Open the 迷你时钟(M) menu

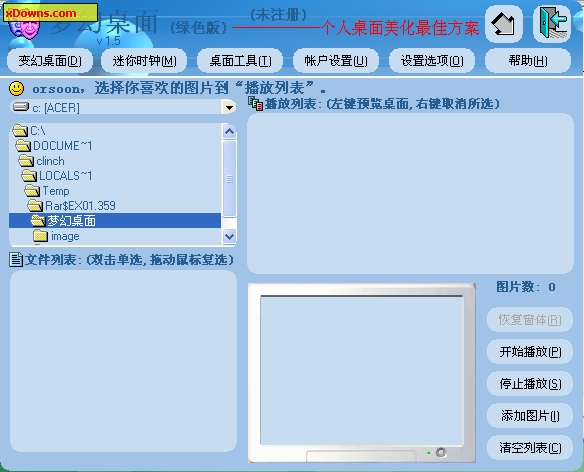pos(144,60)
